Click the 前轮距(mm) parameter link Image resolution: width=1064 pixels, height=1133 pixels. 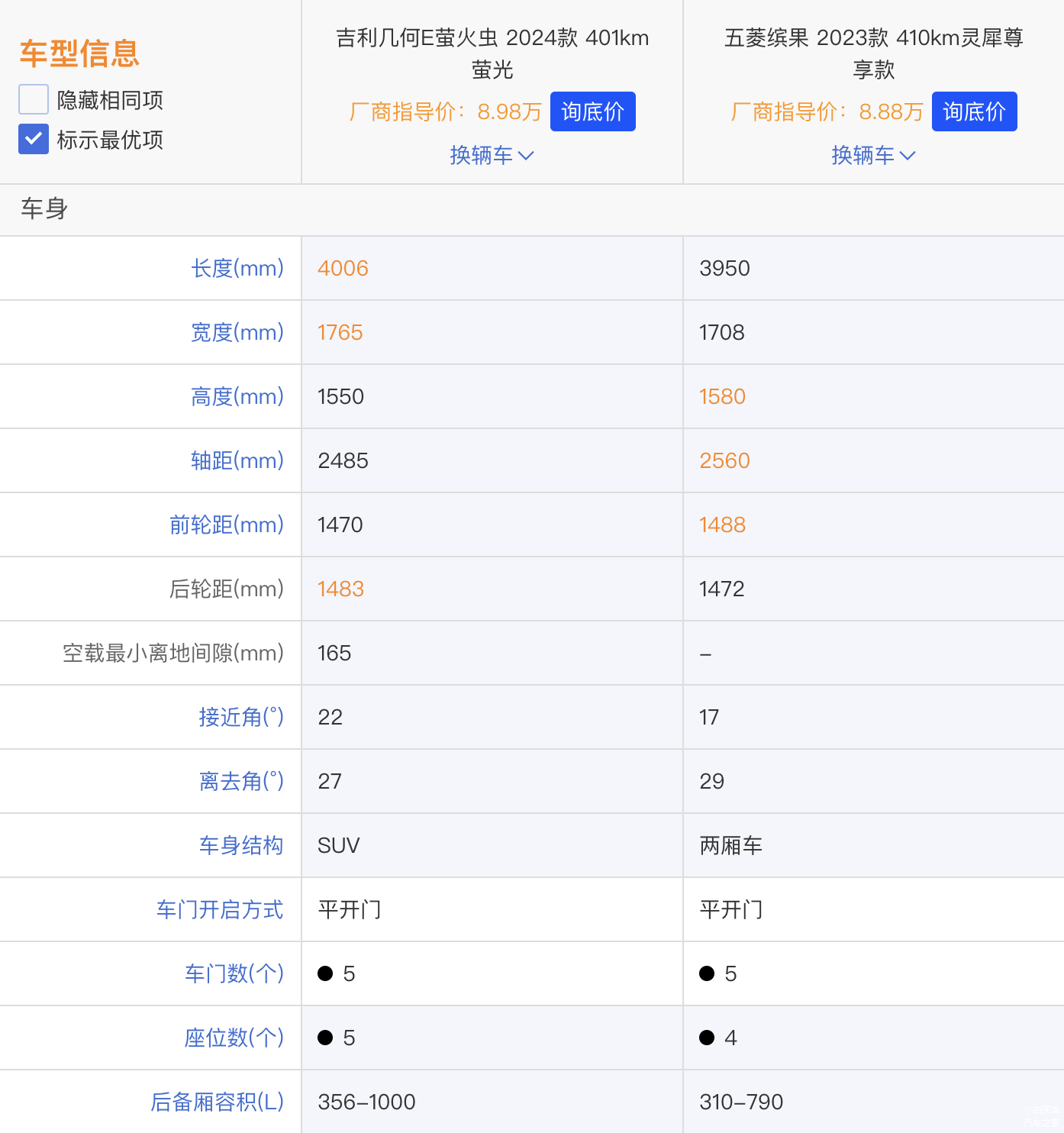click(x=227, y=525)
